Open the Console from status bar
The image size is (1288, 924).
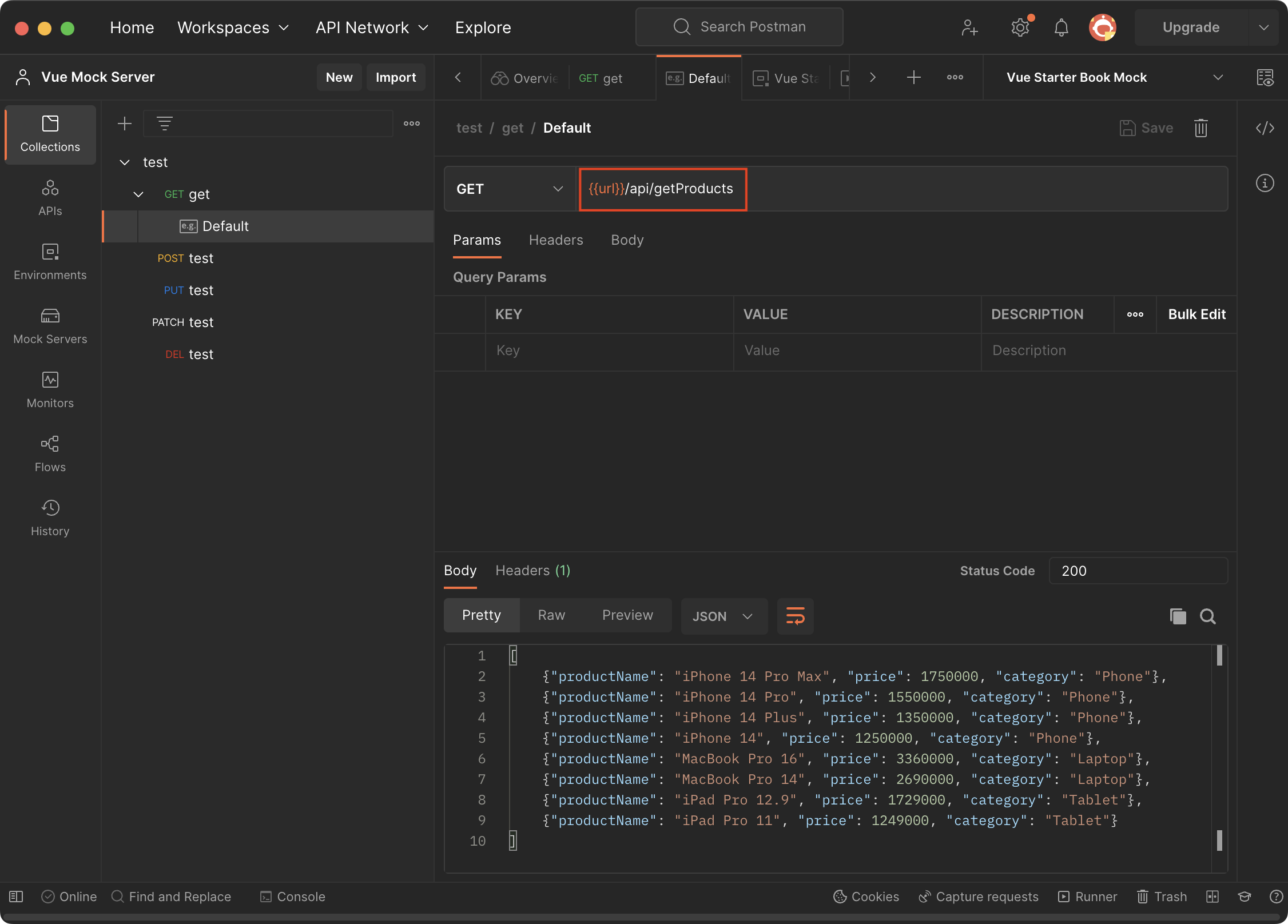point(293,897)
